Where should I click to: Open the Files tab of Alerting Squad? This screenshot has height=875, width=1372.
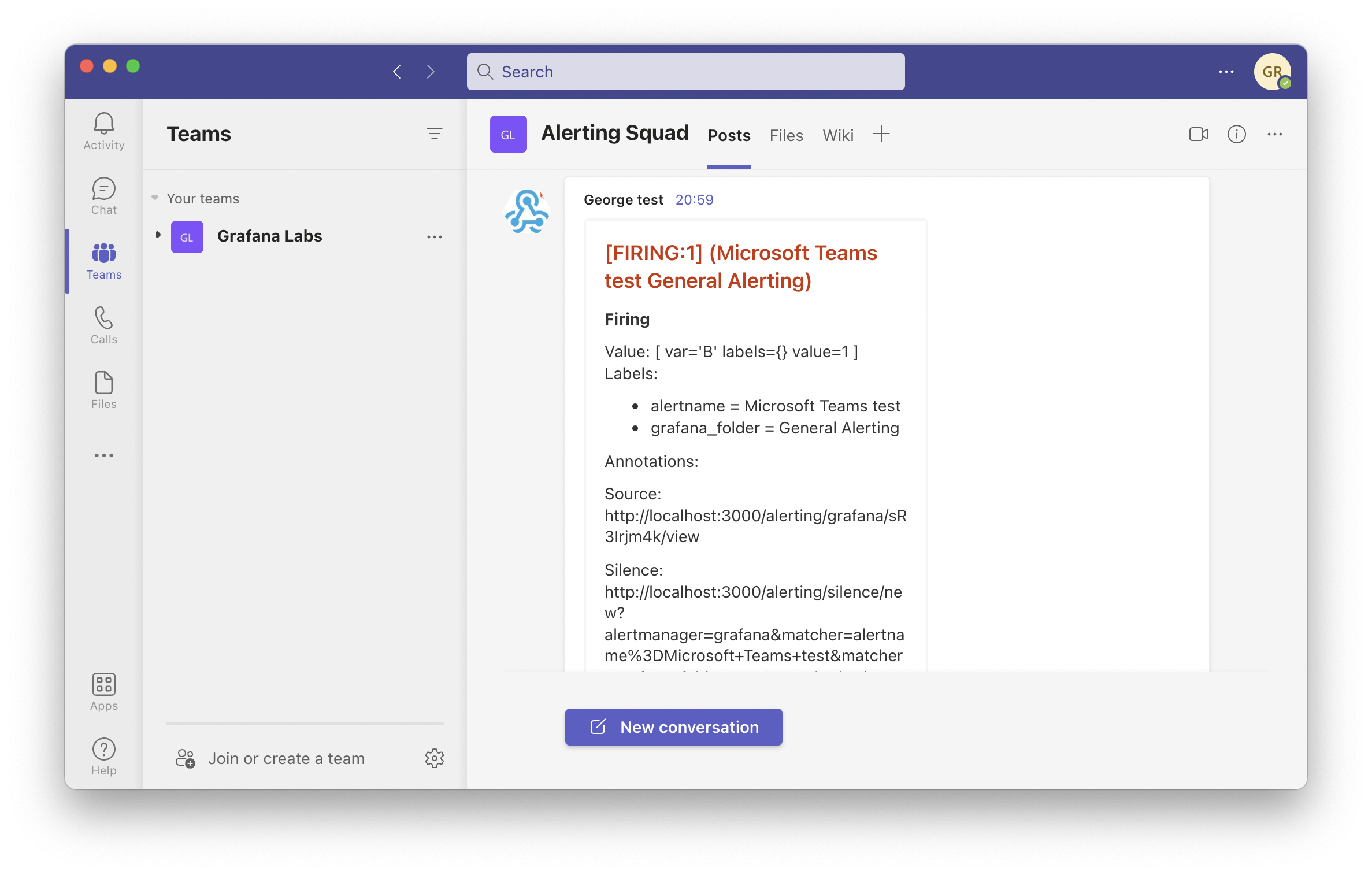tap(786, 135)
